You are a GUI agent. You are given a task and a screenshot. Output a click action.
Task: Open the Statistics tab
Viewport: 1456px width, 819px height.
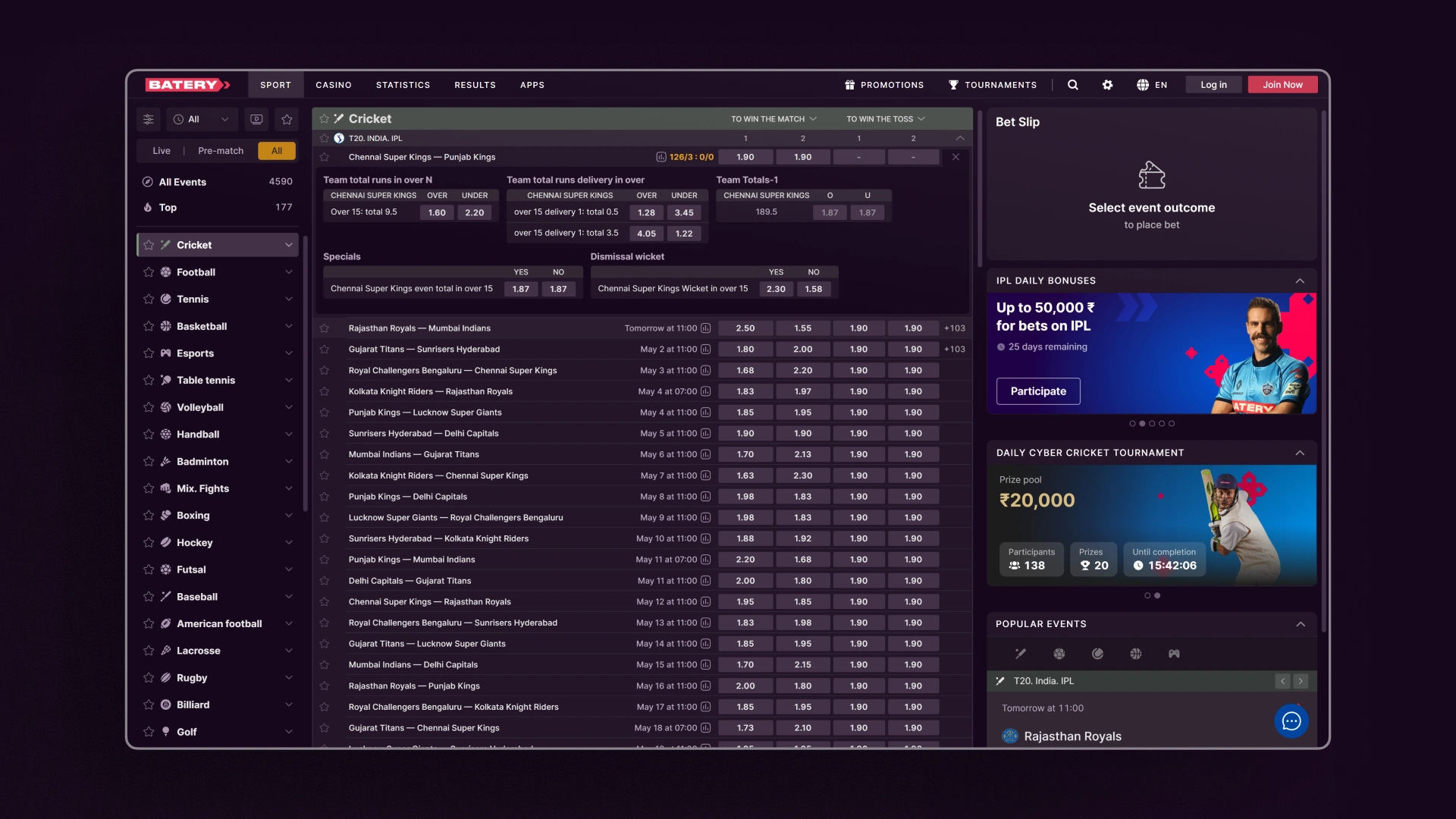coord(403,85)
